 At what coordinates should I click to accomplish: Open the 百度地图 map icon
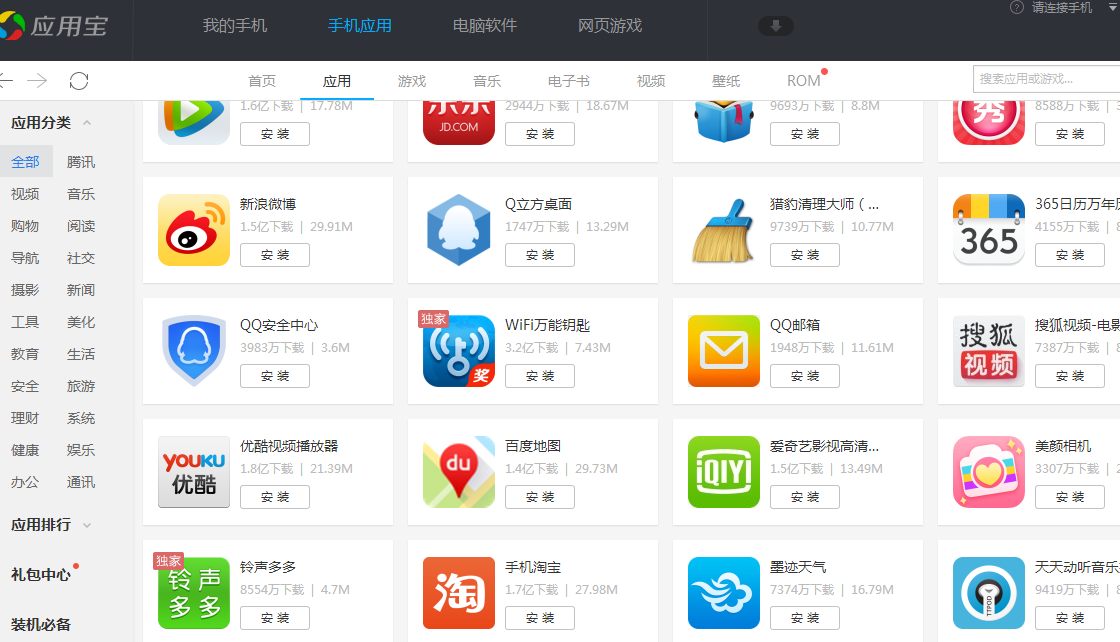pyautogui.click(x=459, y=472)
